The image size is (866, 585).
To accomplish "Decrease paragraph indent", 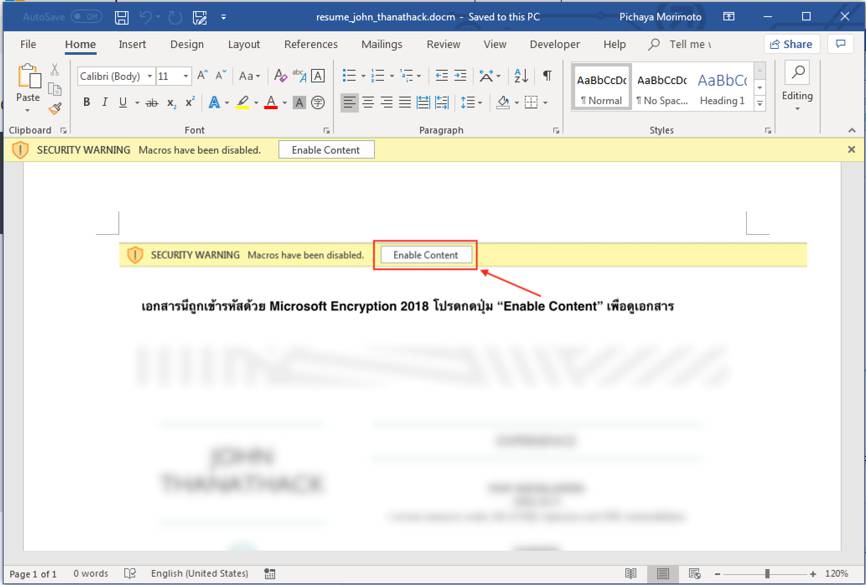I will pos(441,76).
